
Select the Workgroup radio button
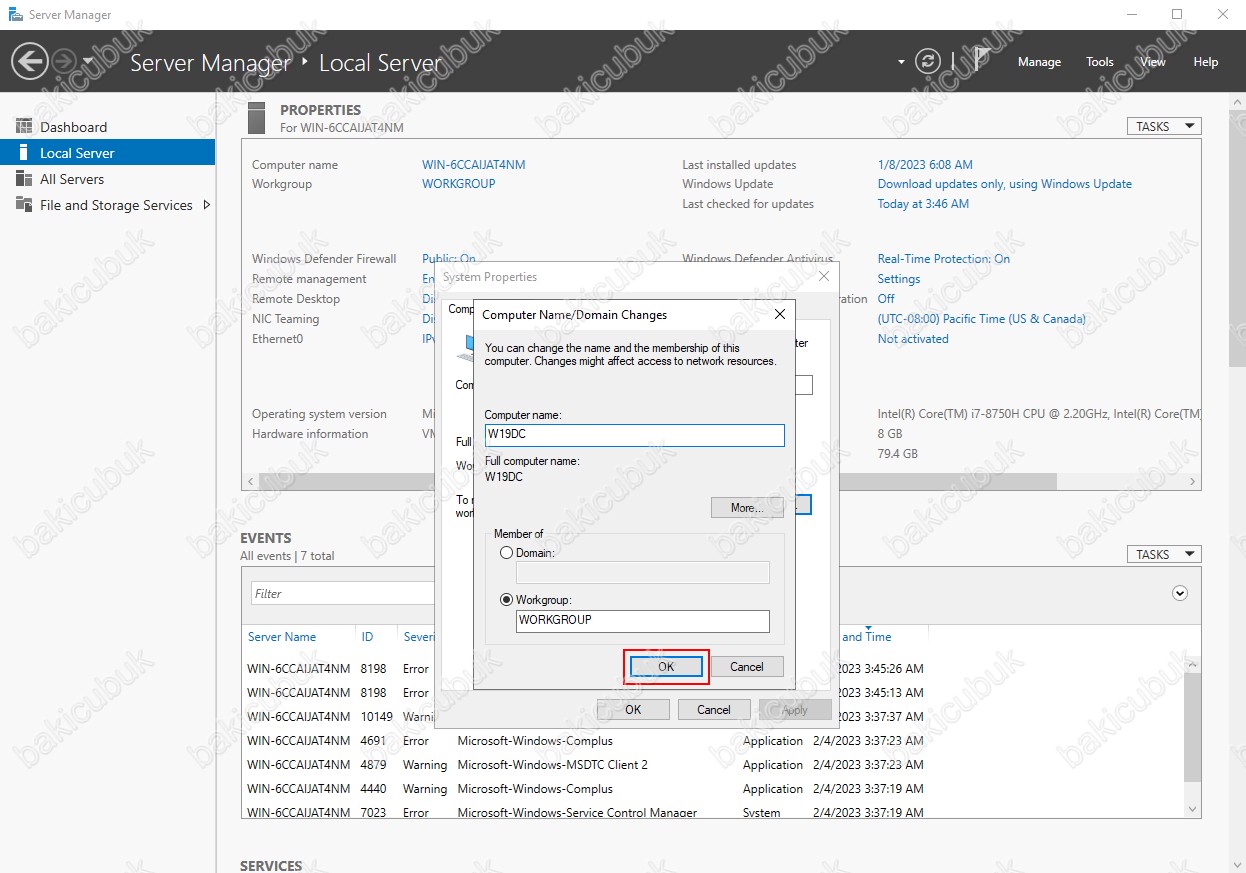click(x=507, y=600)
